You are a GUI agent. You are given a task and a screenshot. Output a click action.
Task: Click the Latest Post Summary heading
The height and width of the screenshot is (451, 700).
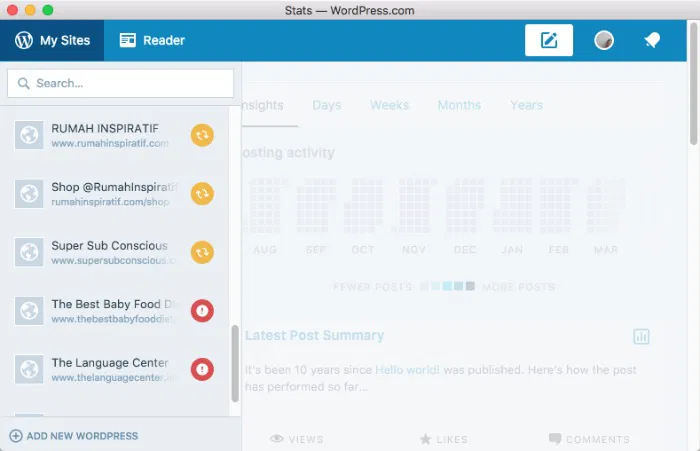point(314,335)
